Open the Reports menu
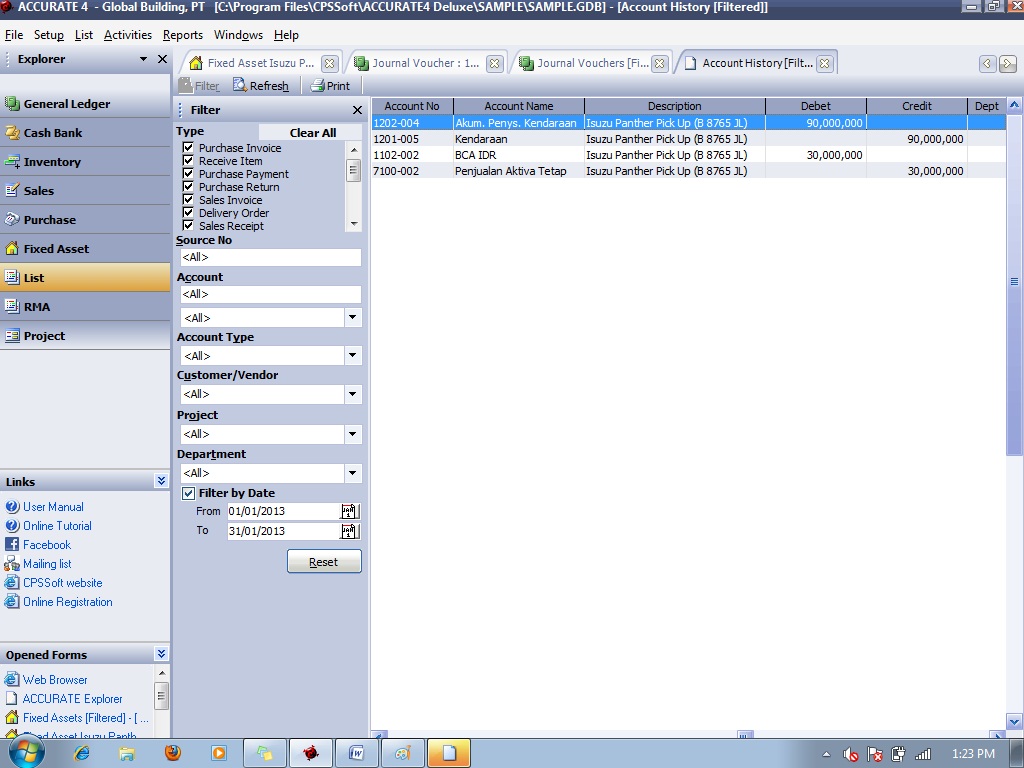Screen dimensions: 1024x768 point(183,35)
